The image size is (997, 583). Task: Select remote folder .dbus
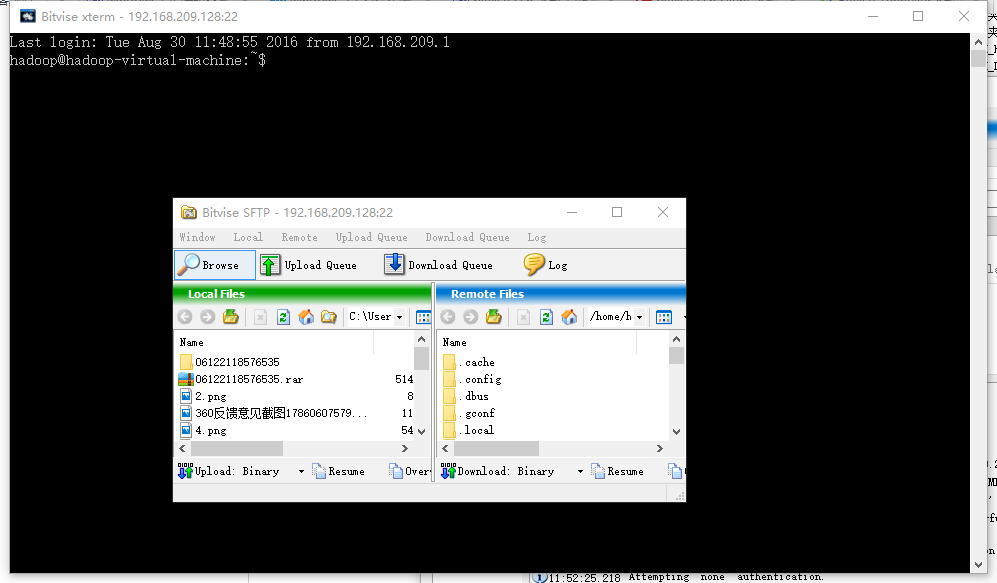(465, 396)
